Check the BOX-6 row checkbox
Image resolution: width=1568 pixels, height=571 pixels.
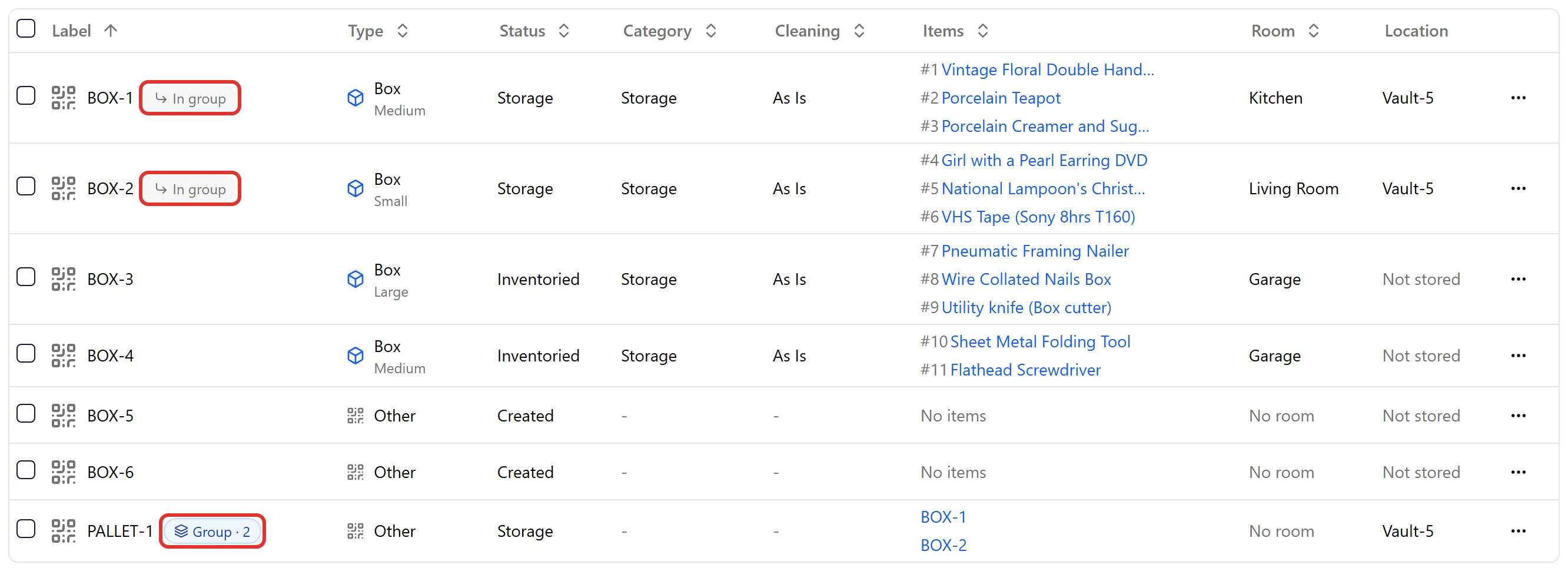click(x=25, y=470)
